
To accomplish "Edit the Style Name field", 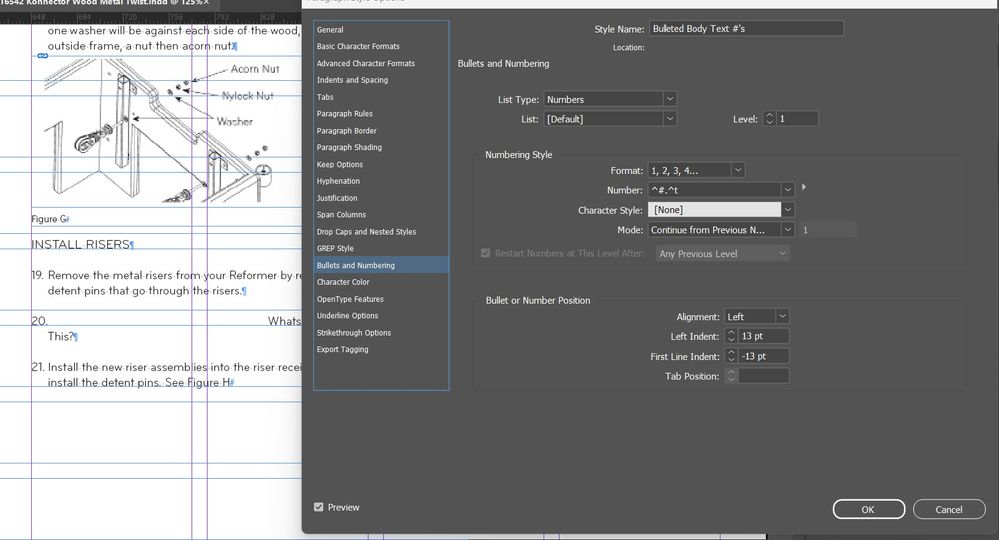I will tap(746, 29).
